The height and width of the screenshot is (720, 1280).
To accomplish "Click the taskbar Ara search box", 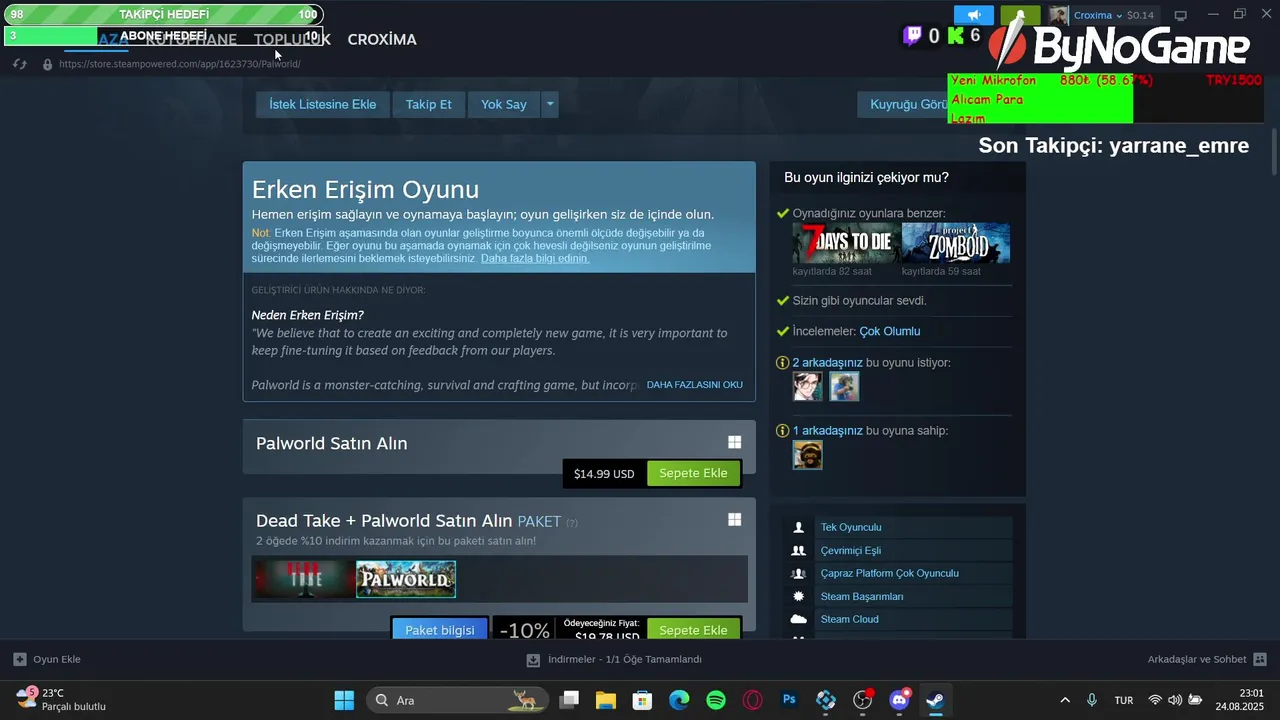I will coord(457,700).
